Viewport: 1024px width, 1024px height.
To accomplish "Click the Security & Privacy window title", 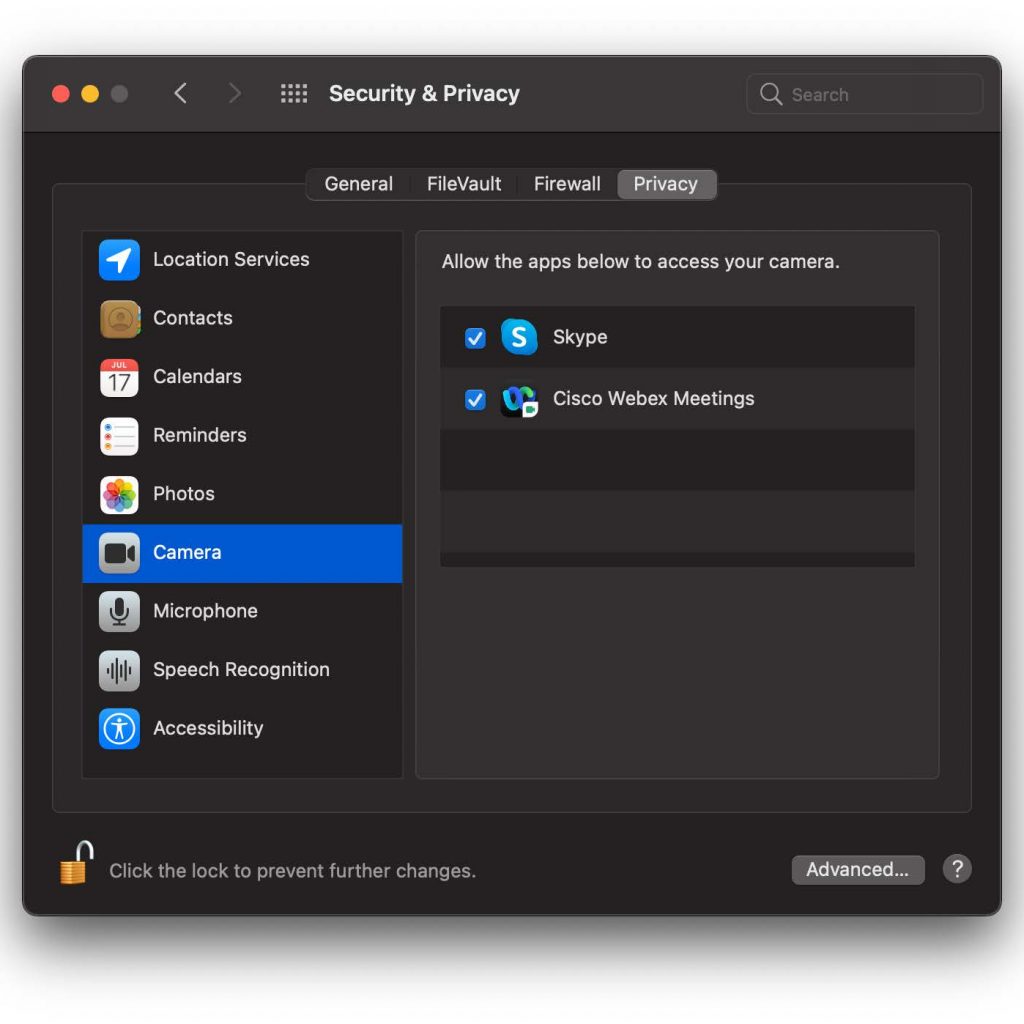I will coord(424,93).
